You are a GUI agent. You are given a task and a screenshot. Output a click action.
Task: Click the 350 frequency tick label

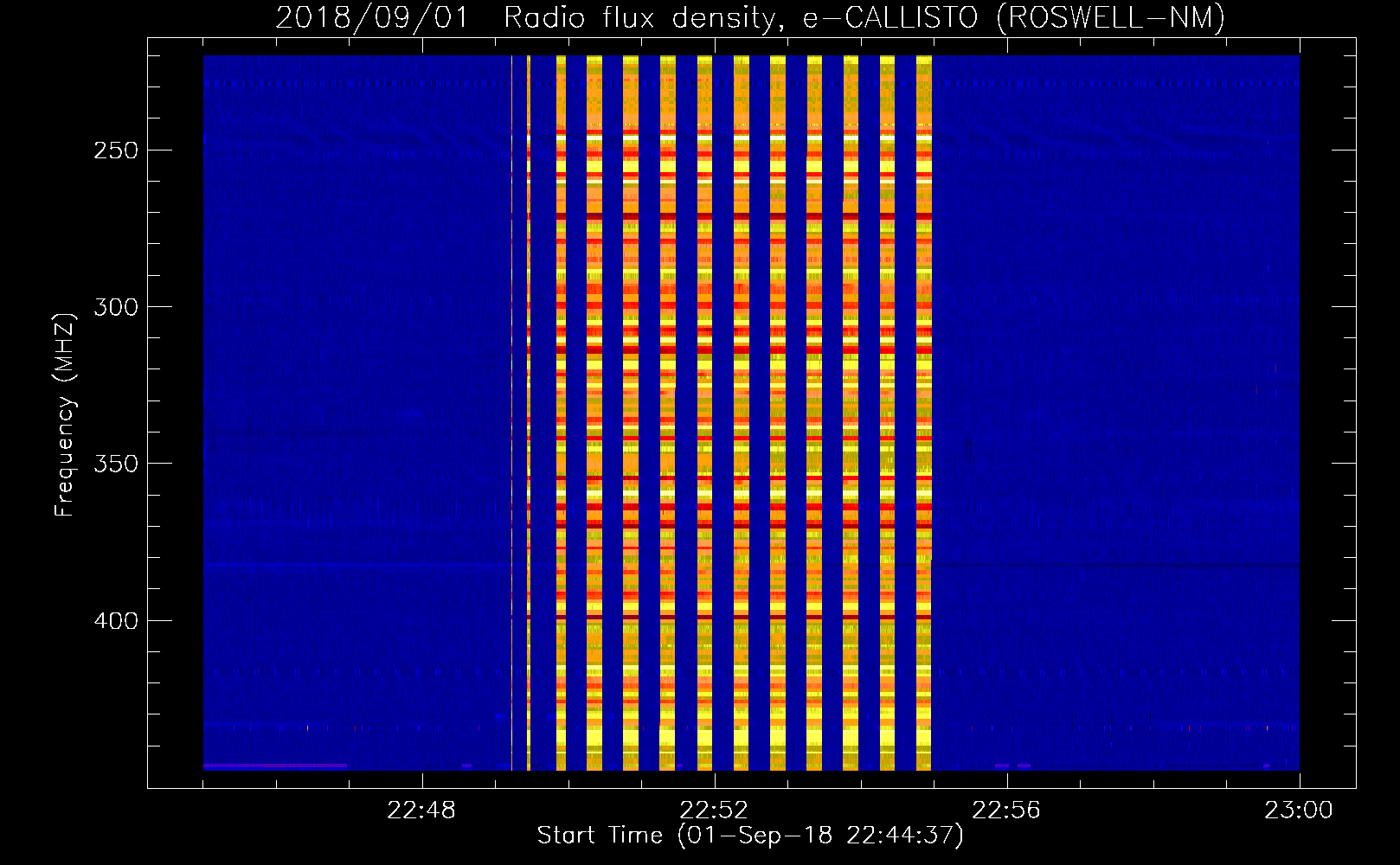[x=115, y=464]
